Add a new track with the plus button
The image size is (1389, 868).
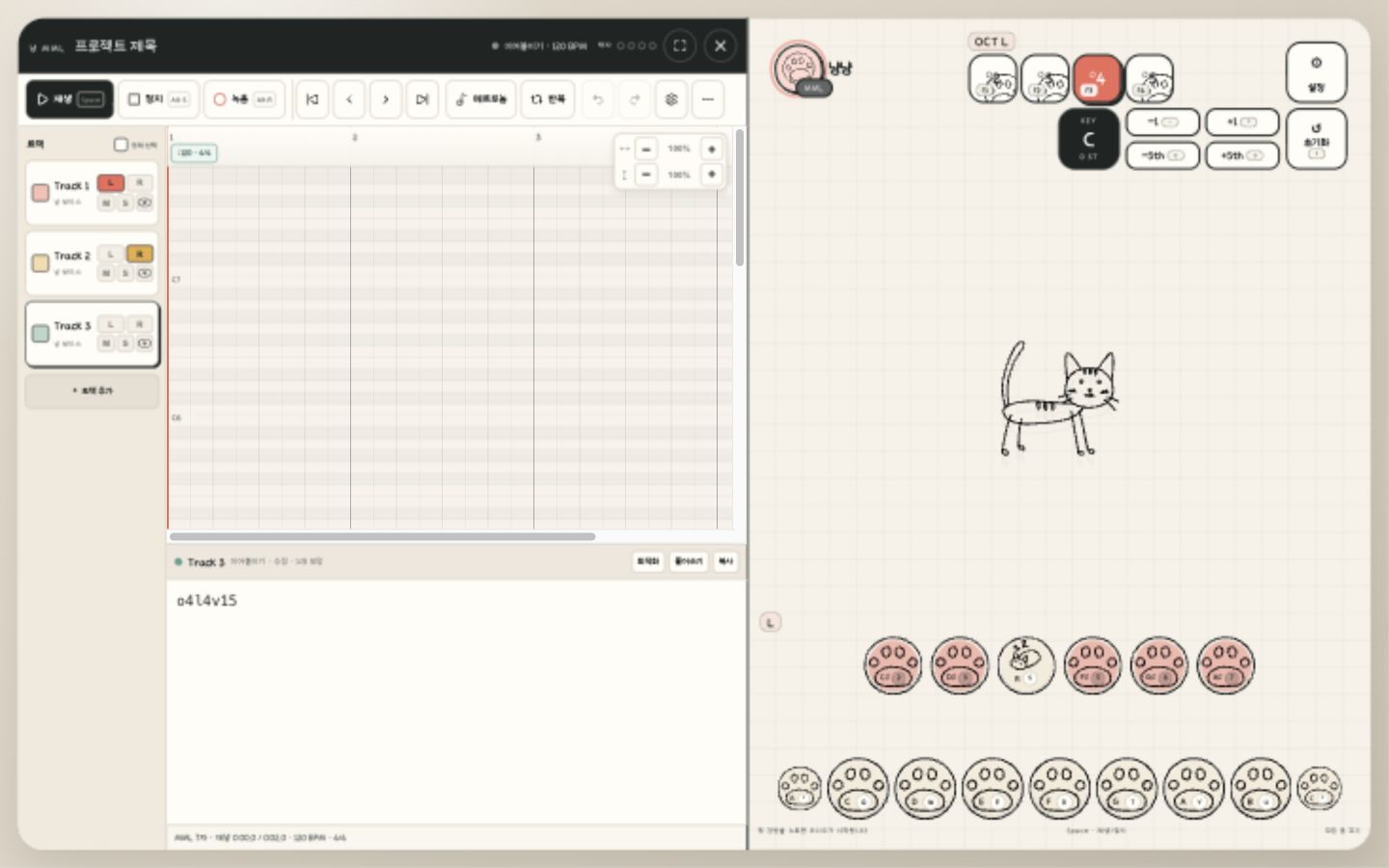tap(93, 391)
